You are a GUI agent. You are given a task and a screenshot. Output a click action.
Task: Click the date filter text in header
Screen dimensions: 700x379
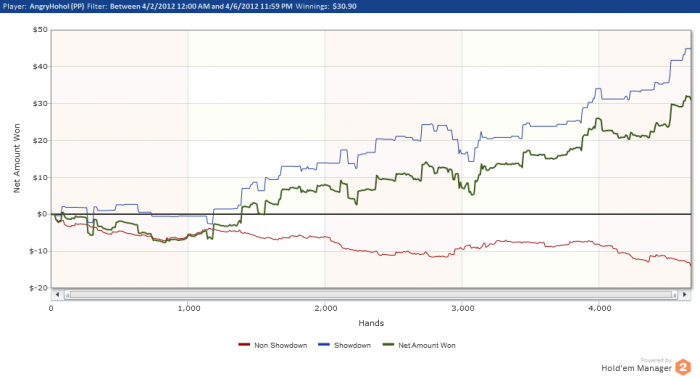tap(201, 6)
